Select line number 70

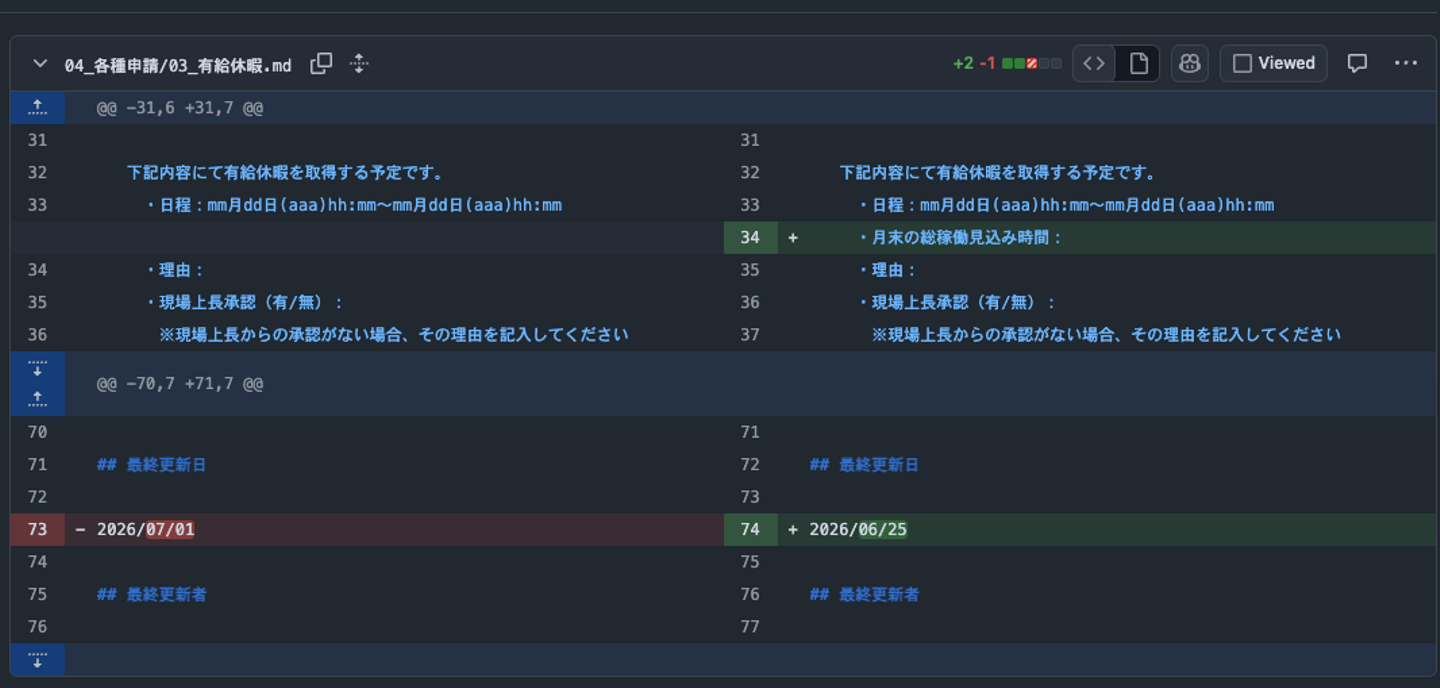click(37, 432)
